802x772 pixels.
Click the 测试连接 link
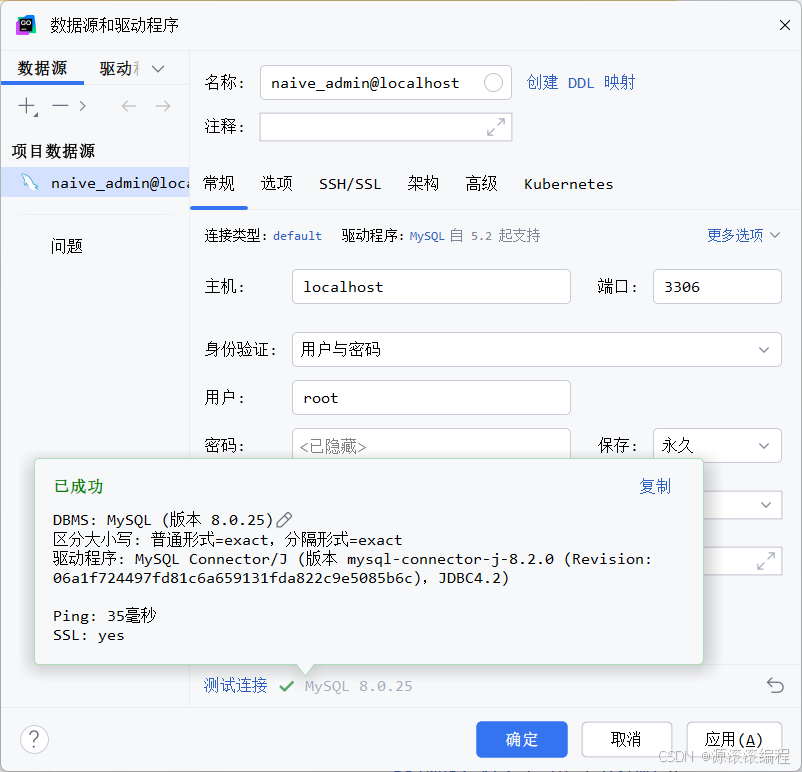point(235,685)
